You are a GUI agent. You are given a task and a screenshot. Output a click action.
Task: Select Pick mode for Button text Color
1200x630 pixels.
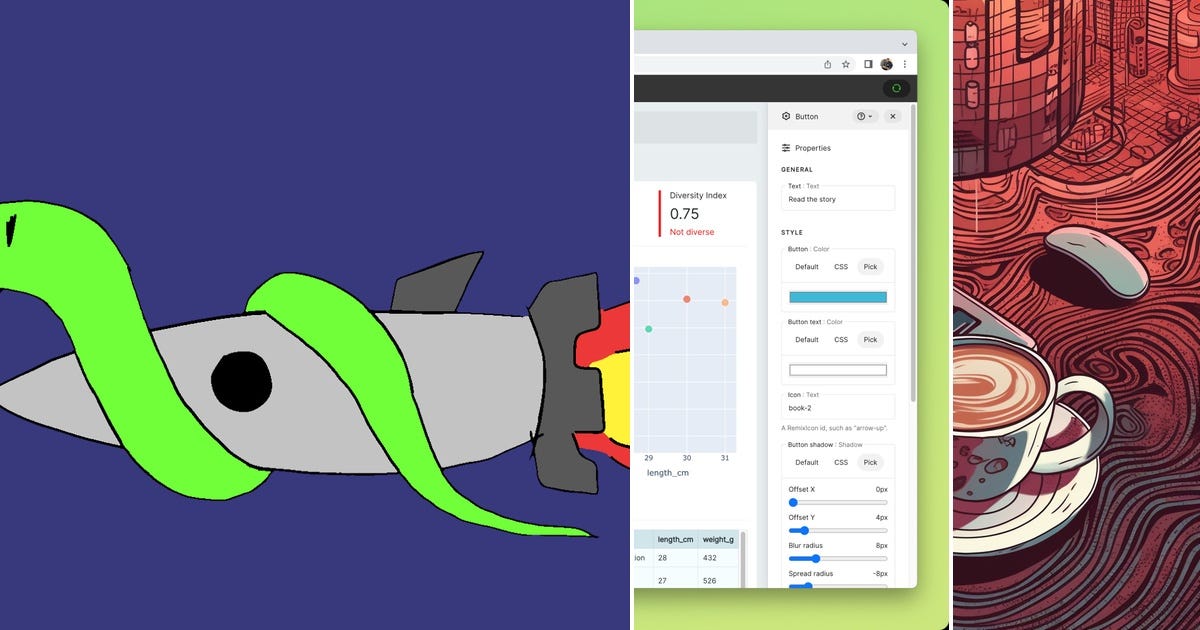click(870, 339)
